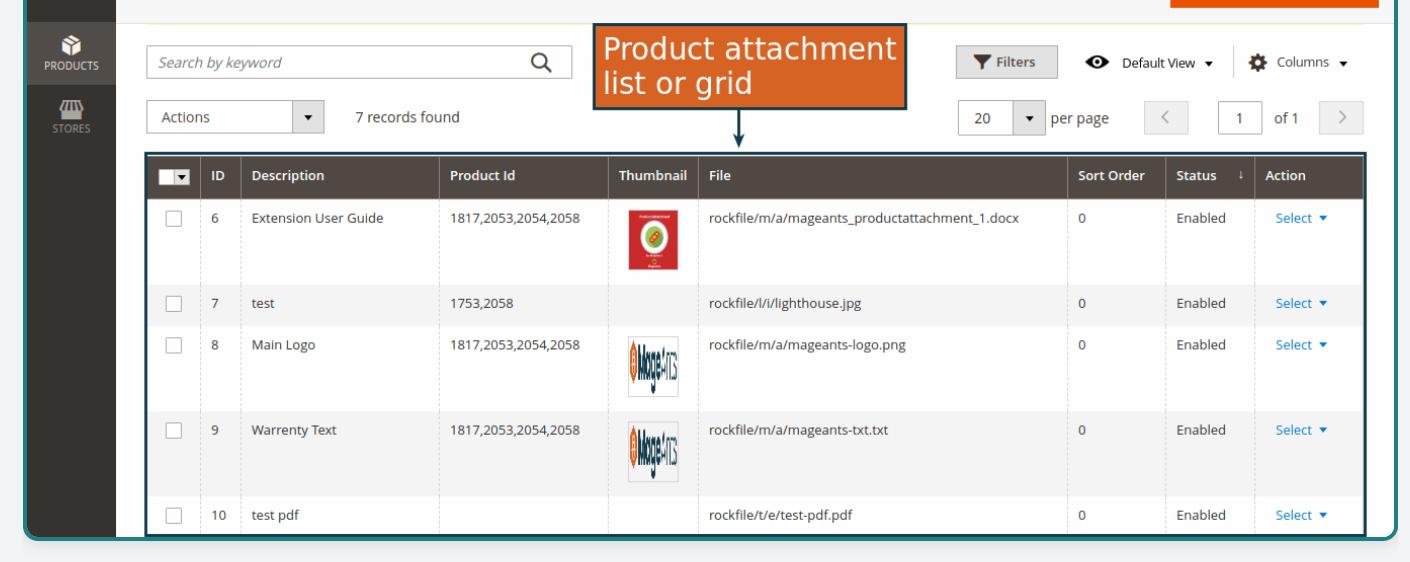Check the Main Logo row checkbox

click(x=174, y=345)
